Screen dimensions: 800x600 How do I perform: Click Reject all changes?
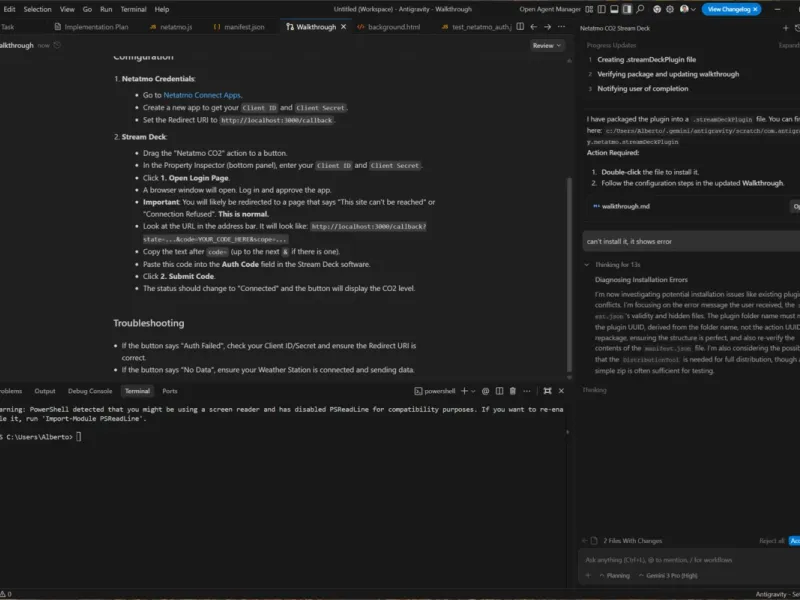[771, 541]
